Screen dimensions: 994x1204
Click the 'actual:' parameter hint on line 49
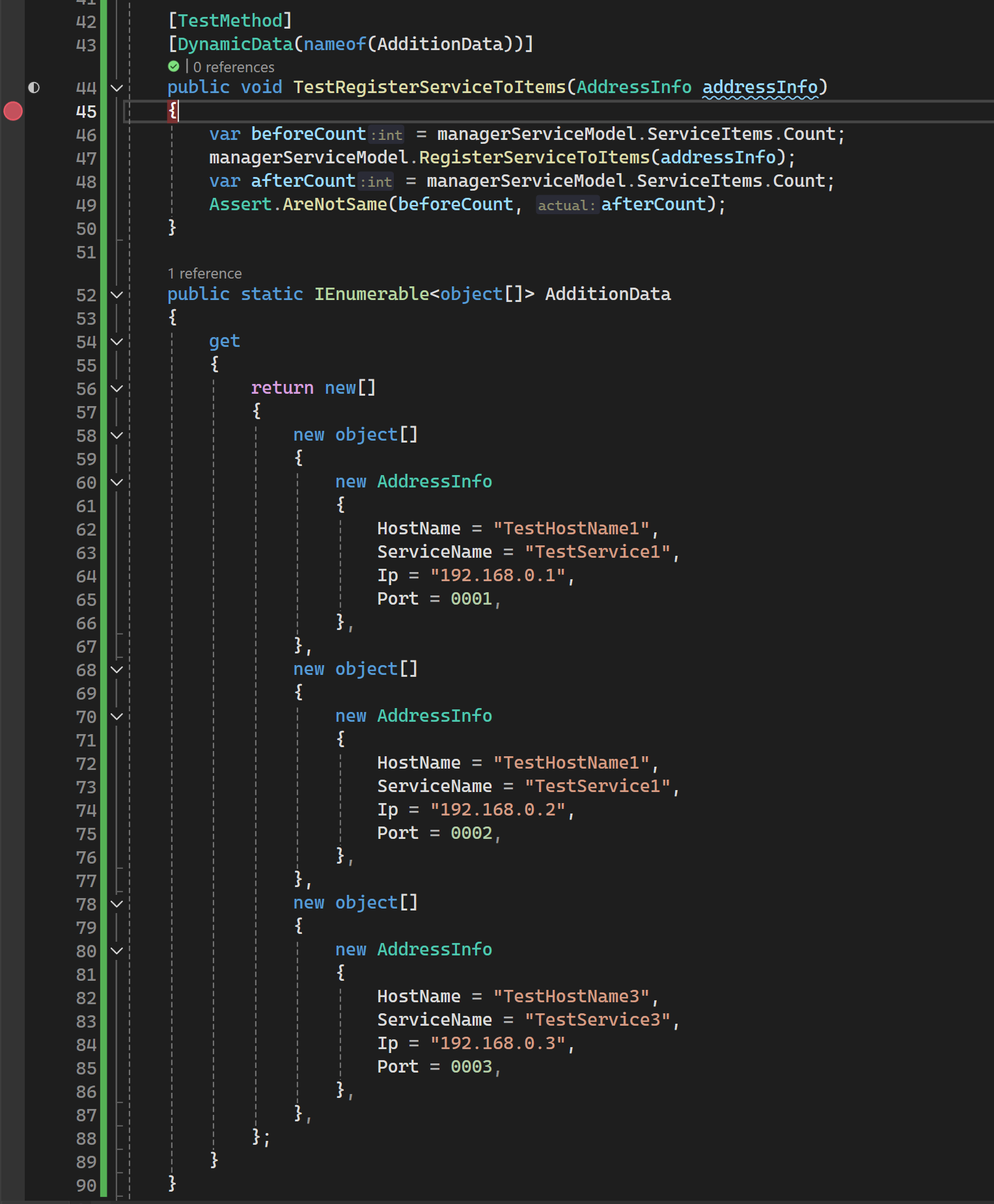[x=566, y=205]
